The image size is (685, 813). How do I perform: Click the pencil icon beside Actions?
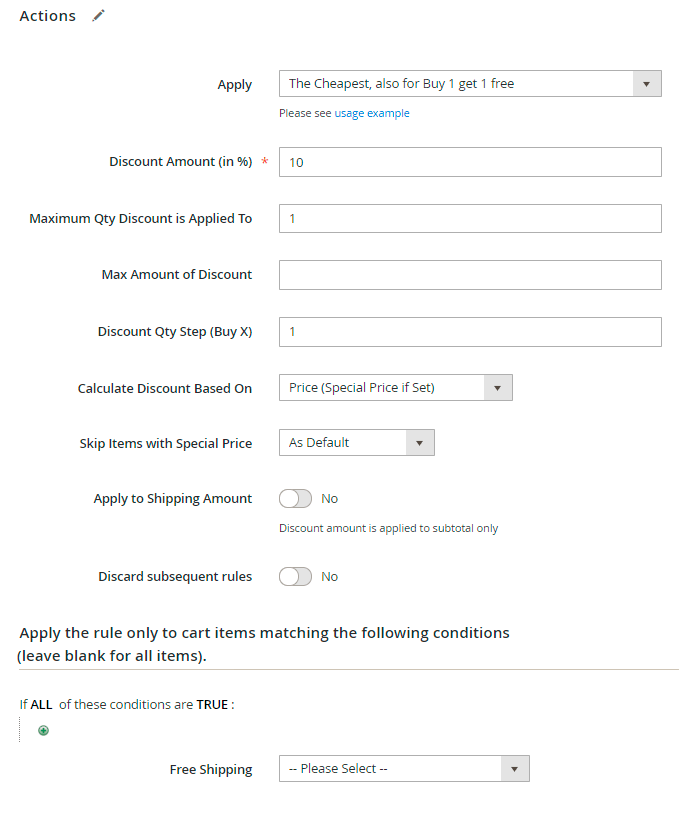(98, 16)
